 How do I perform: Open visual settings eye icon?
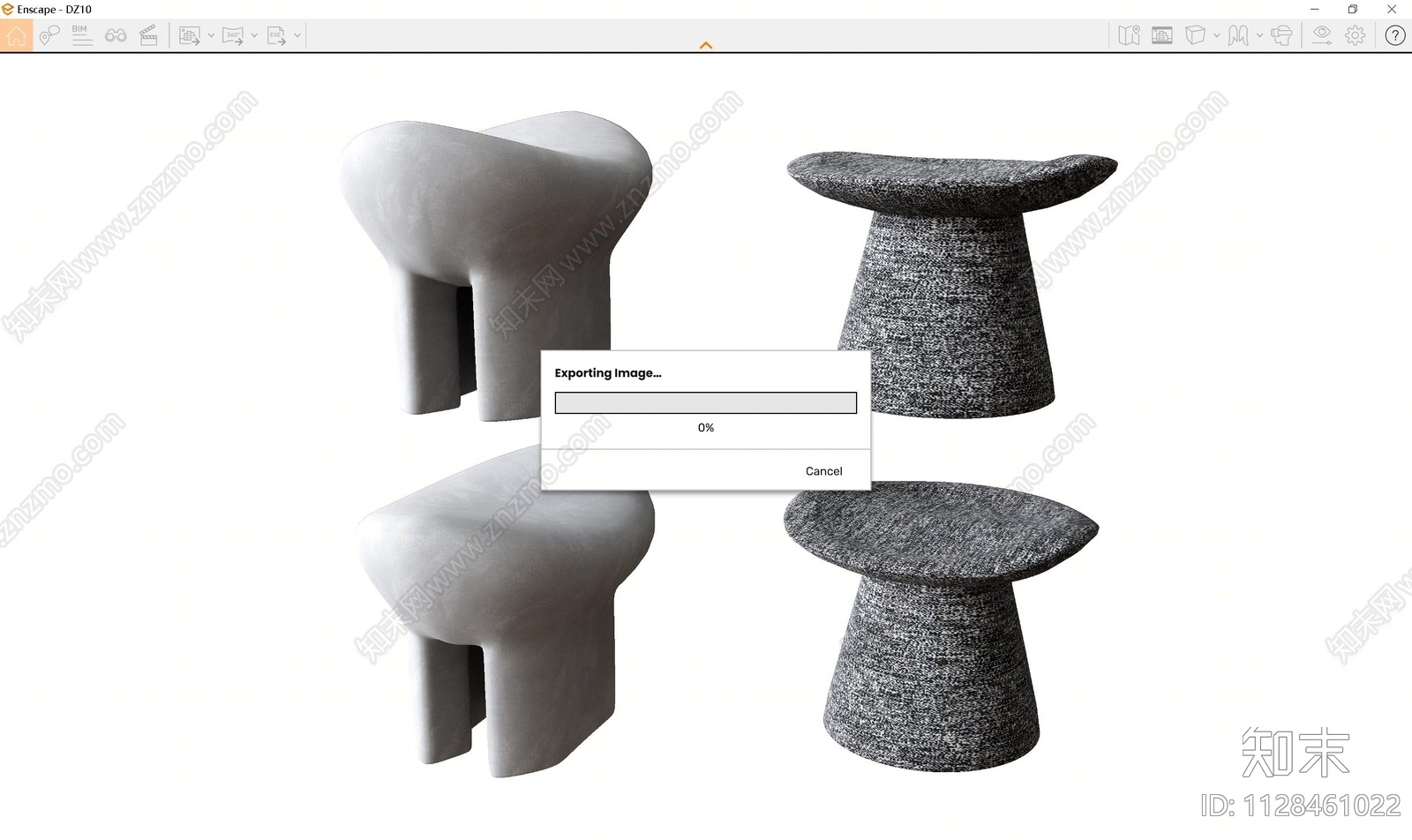click(x=1321, y=35)
